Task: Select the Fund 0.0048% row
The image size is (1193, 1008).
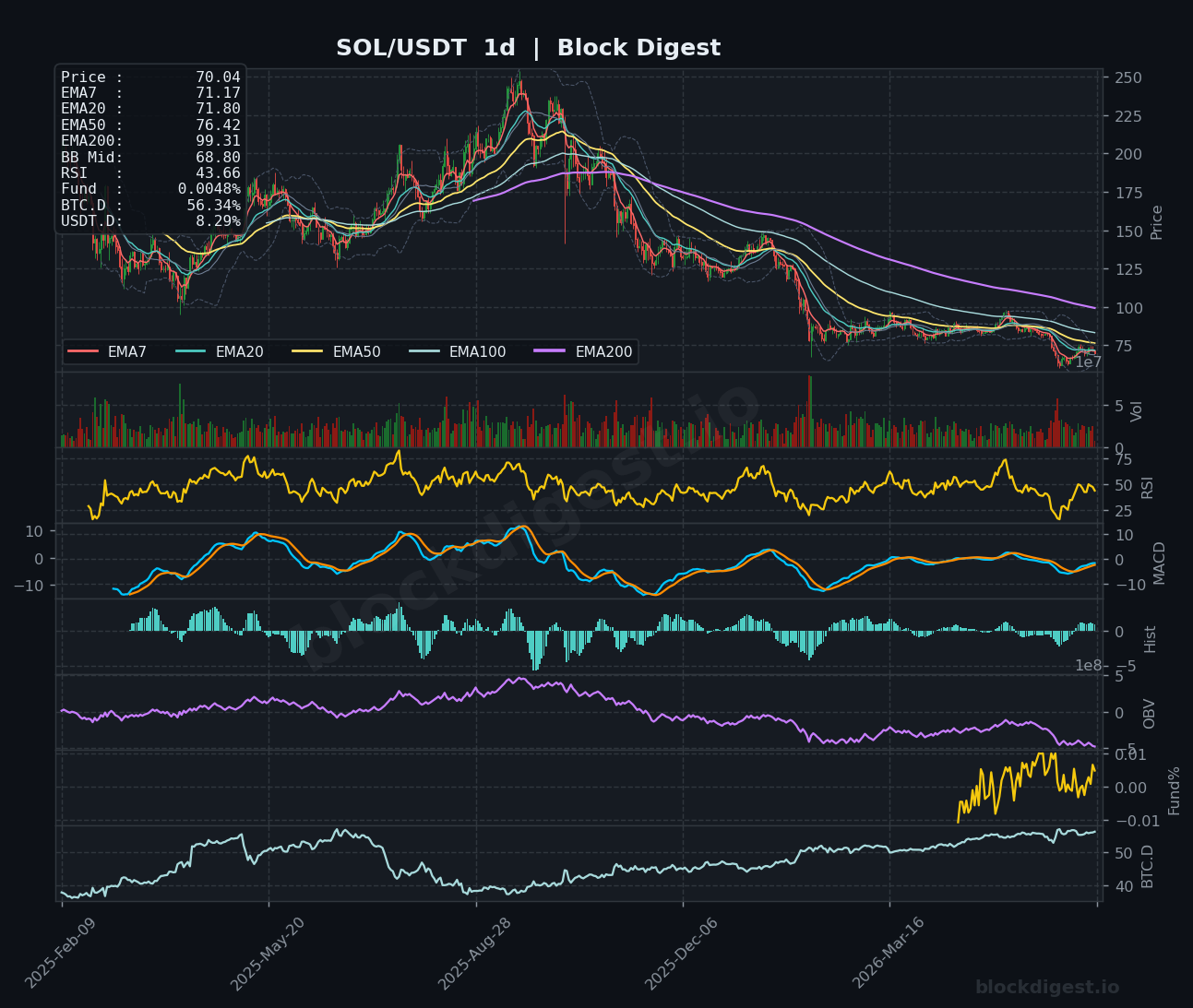Action: tap(150, 189)
